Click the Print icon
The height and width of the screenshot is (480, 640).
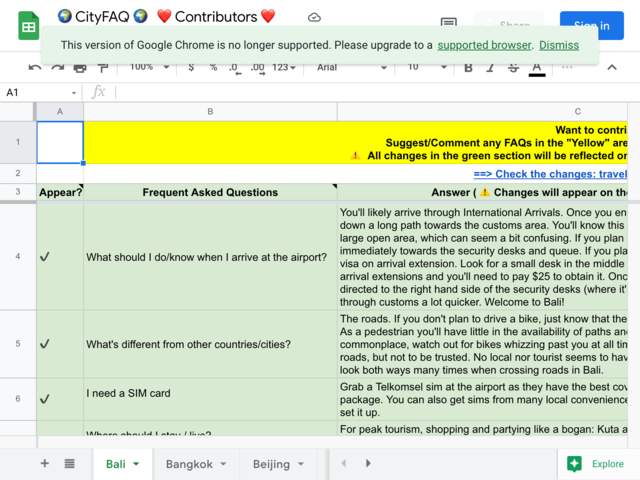click(80, 68)
